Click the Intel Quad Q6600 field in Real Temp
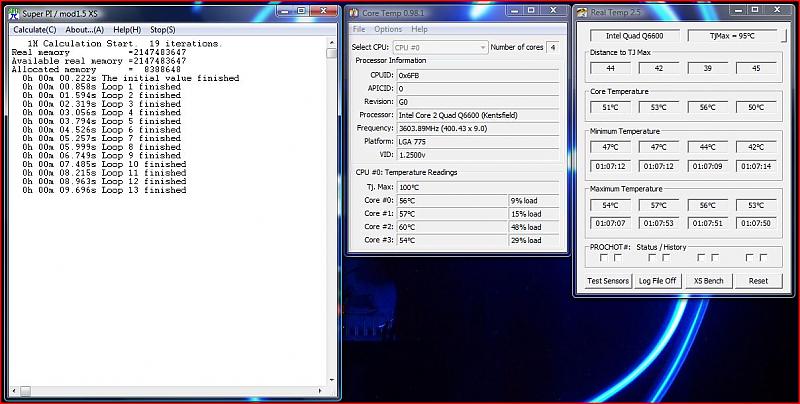Image resolution: width=800 pixels, height=404 pixels. tap(635, 36)
